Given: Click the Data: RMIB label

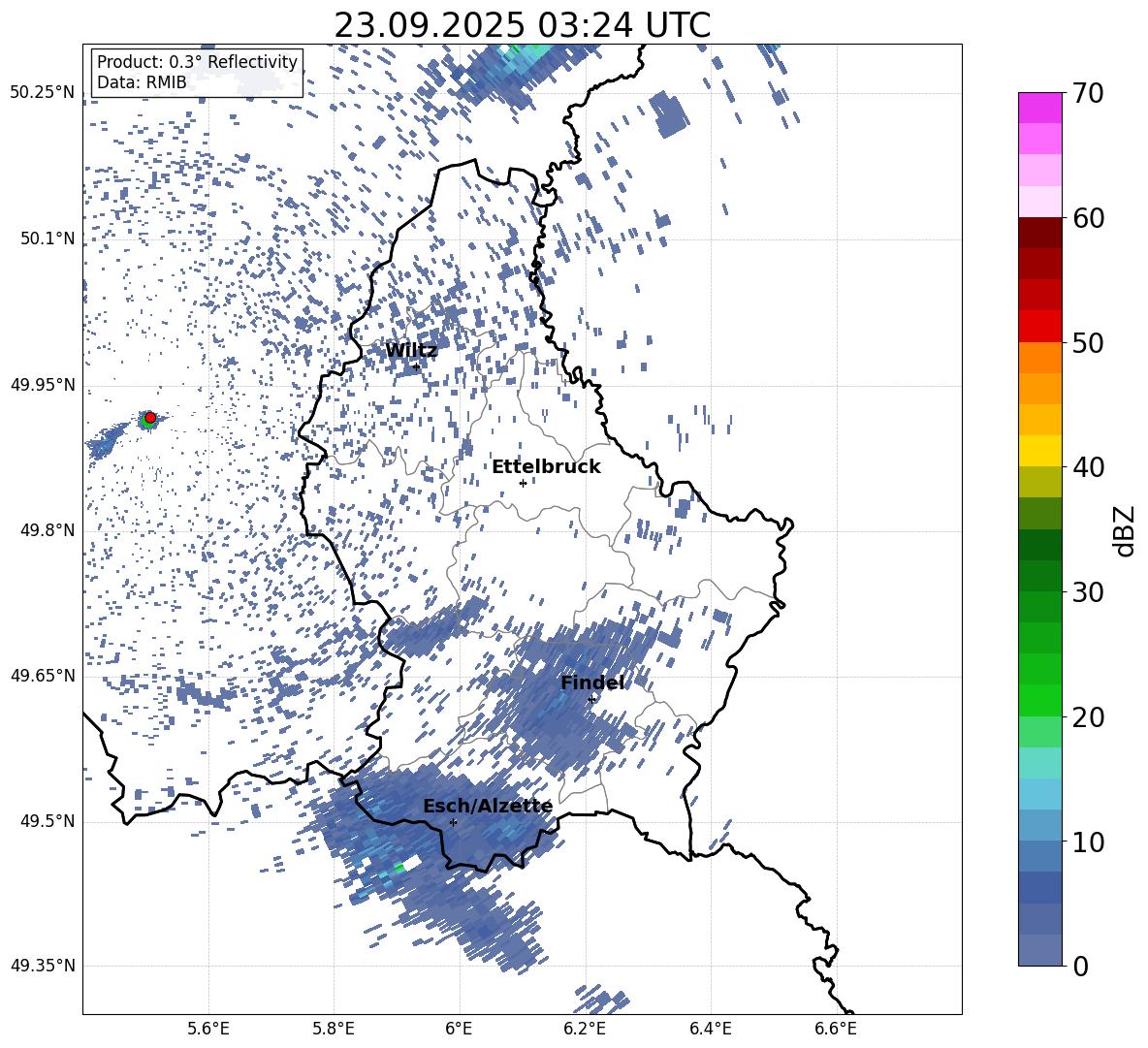Looking at the screenshot, I should tap(142, 82).
